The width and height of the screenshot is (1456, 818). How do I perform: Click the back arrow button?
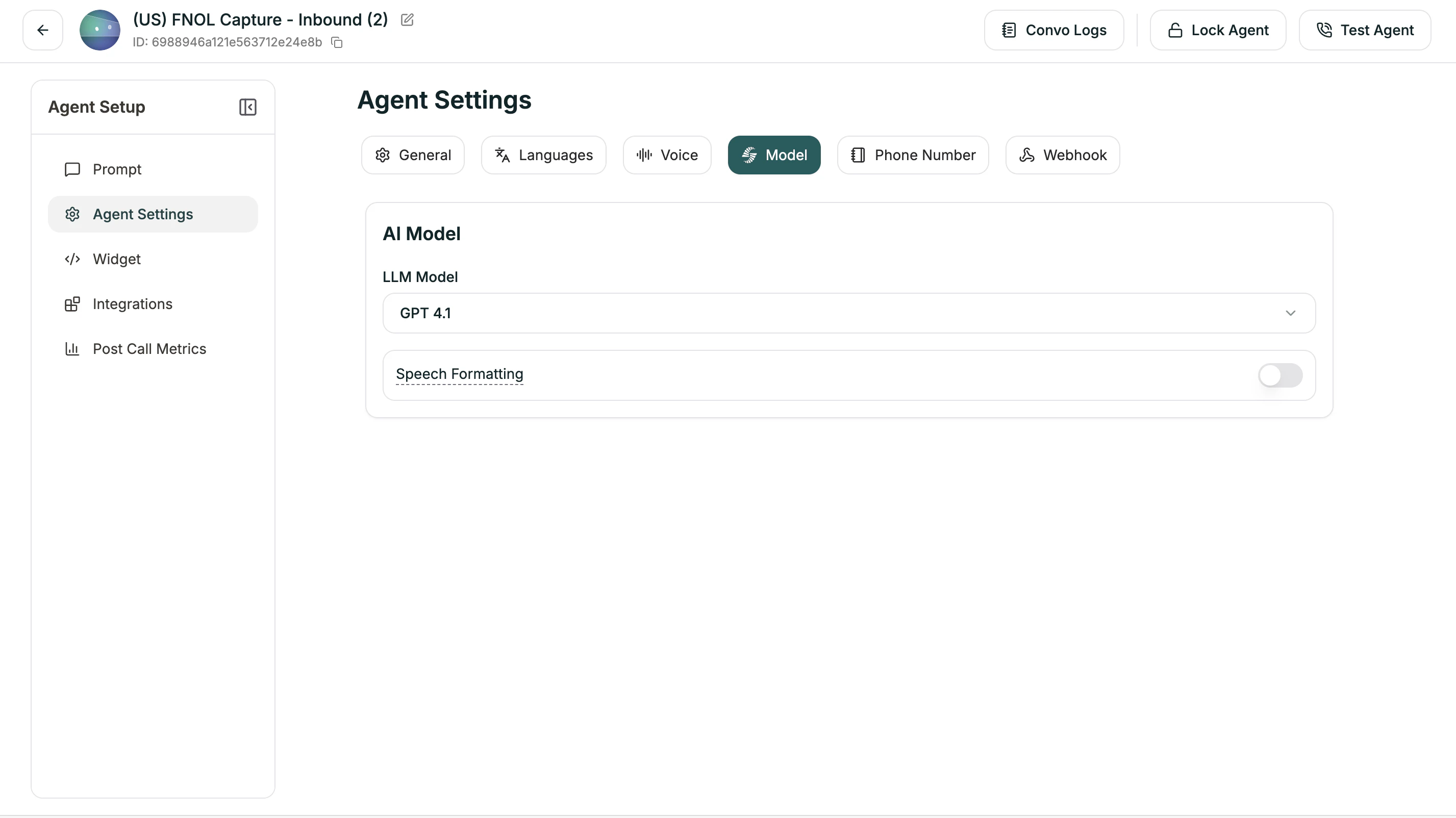[42, 30]
